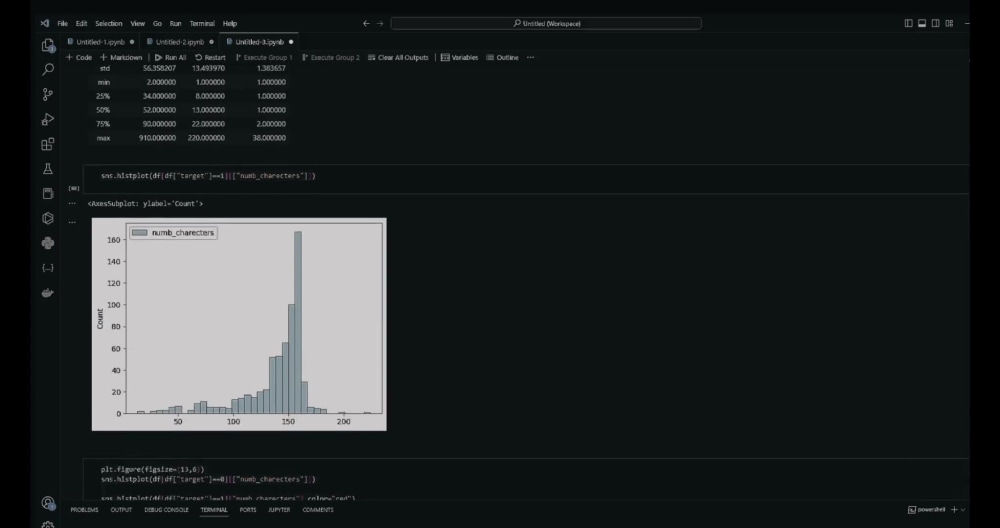Restart the notebook kernel
Image resolution: width=1000 pixels, height=528 pixels.
click(x=210, y=57)
